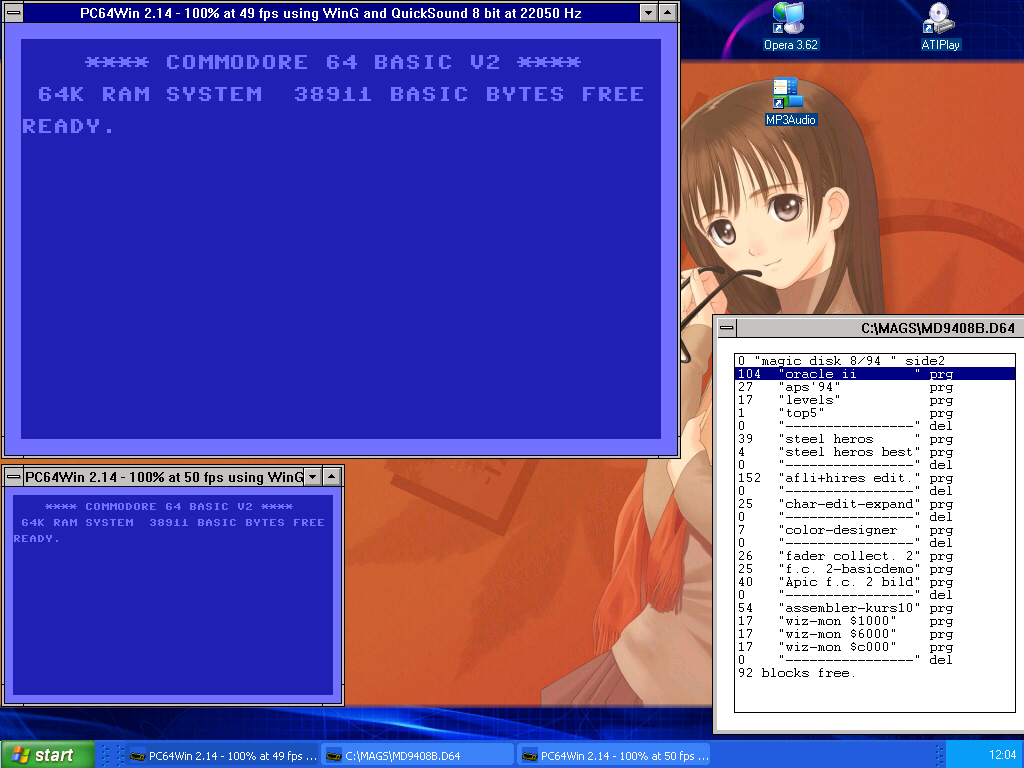This screenshot has width=1024, height=768.
Task: Select the "oracle ii" program entry
Action: [x=875, y=374]
